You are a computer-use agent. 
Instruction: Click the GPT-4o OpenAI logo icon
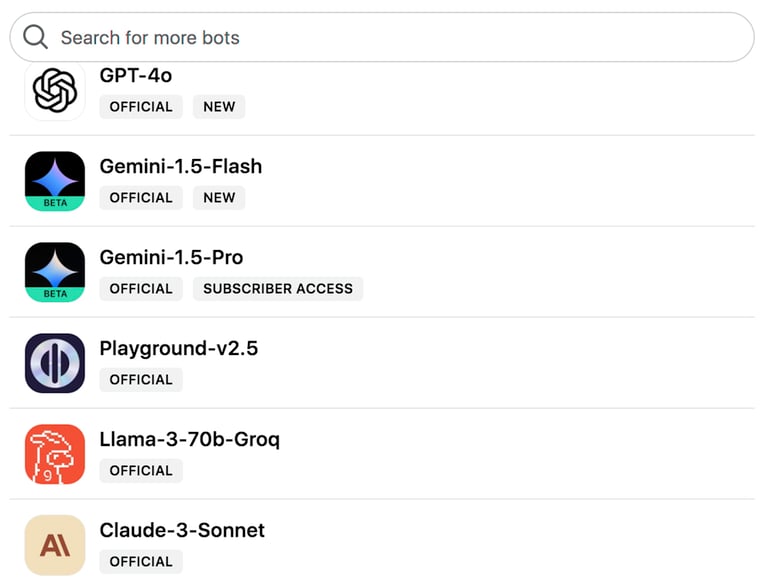point(55,92)
